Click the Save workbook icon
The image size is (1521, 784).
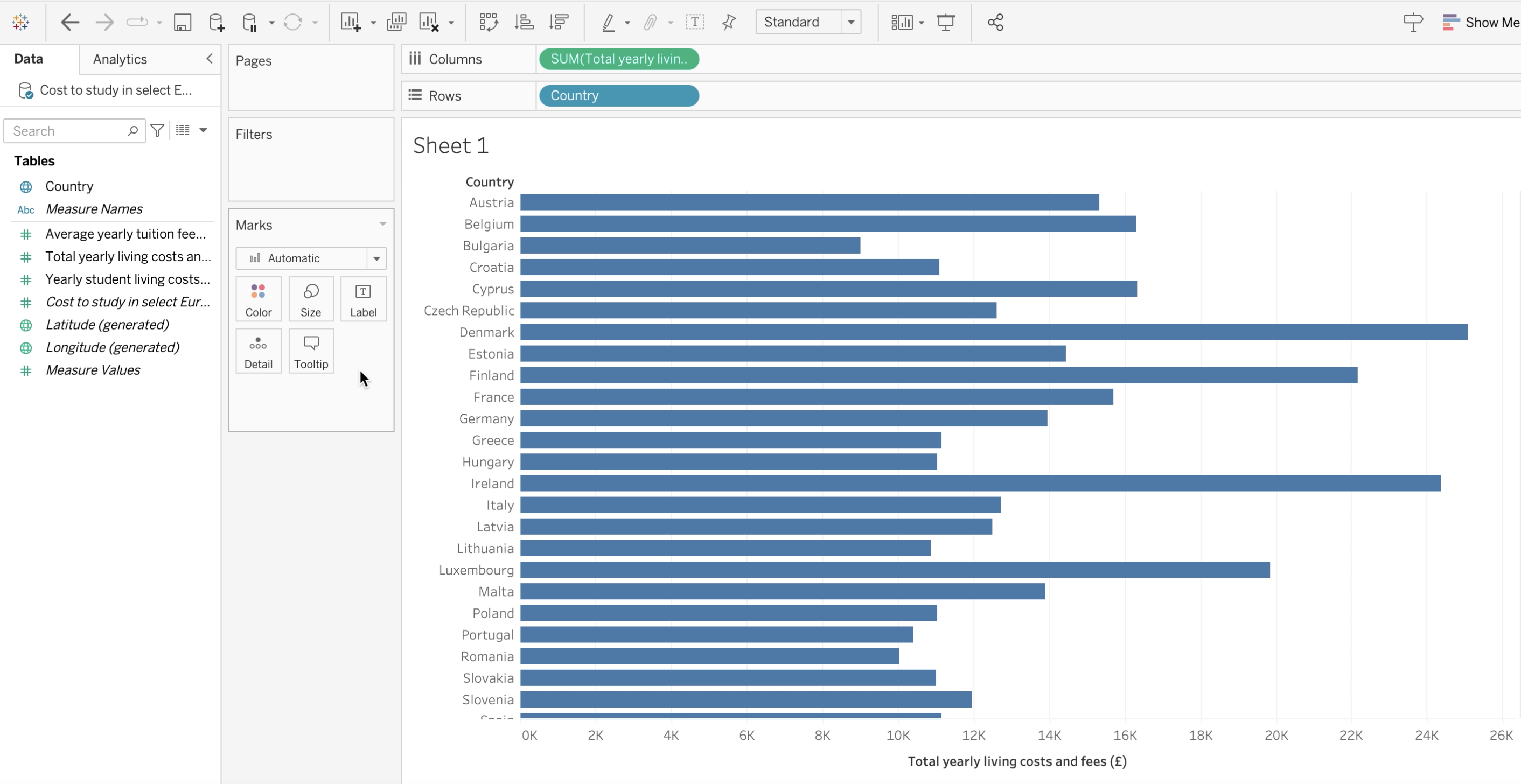click(182, 23)
